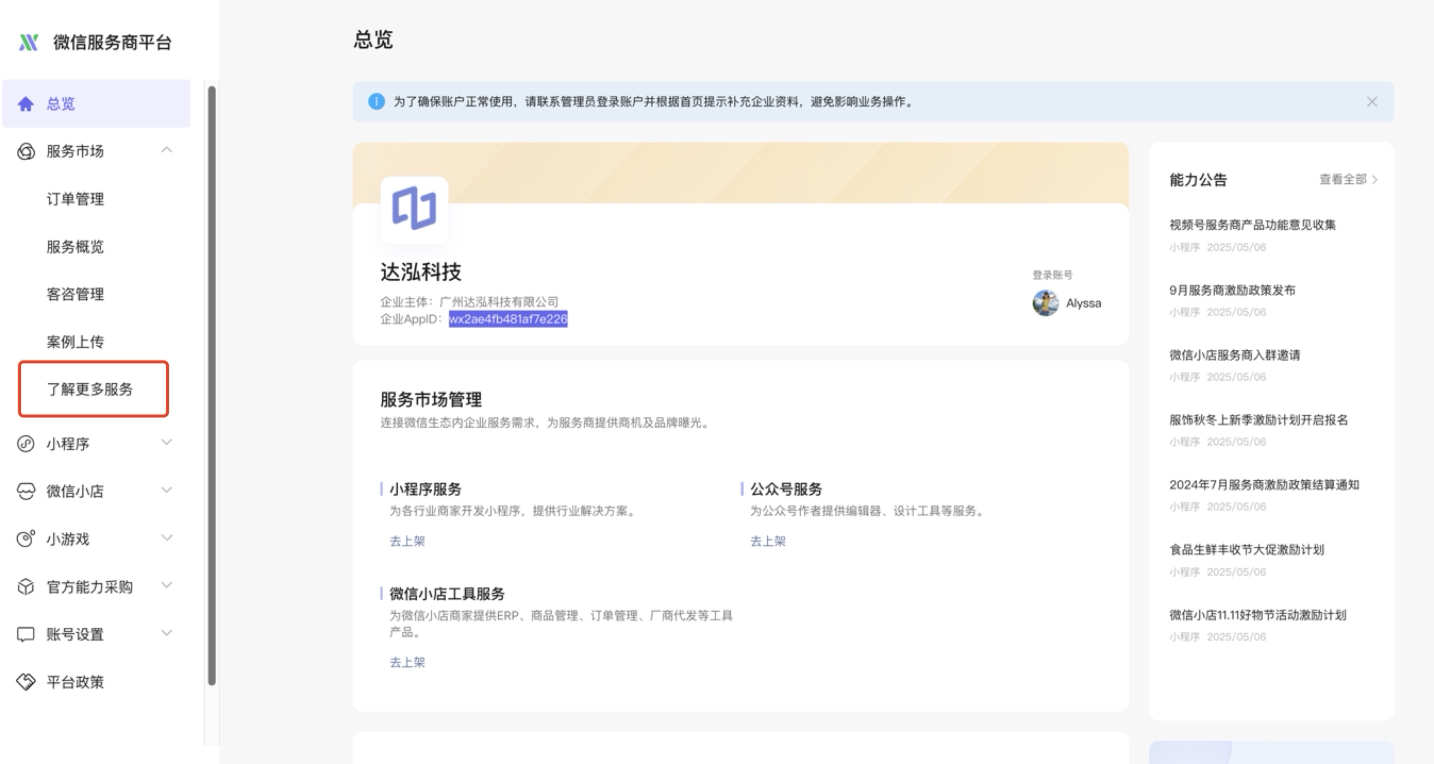
Task: Click 去上架 under 微信小店工具服务
Action: [x=407, y=662]
